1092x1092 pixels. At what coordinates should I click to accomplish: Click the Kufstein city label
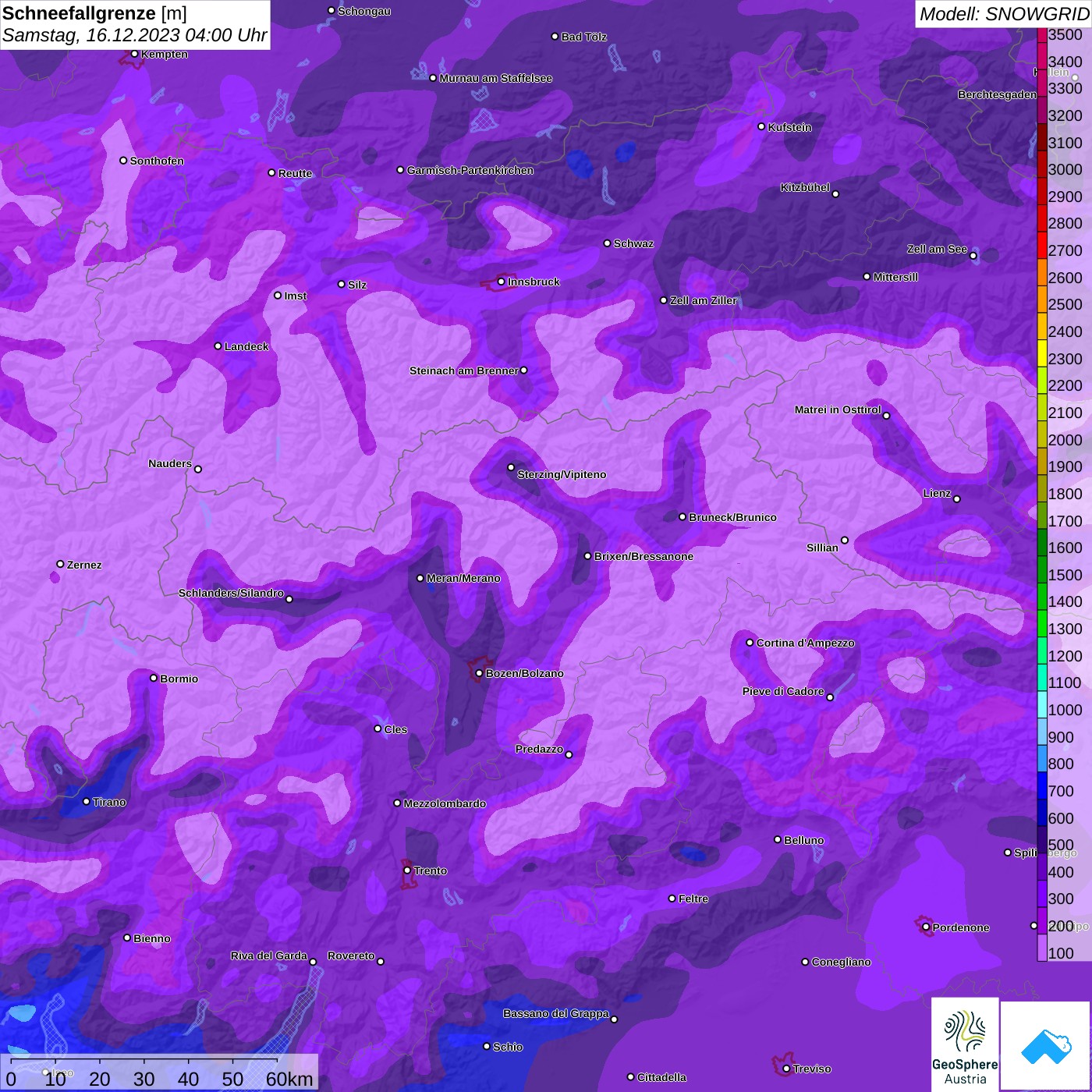(789, 127)
